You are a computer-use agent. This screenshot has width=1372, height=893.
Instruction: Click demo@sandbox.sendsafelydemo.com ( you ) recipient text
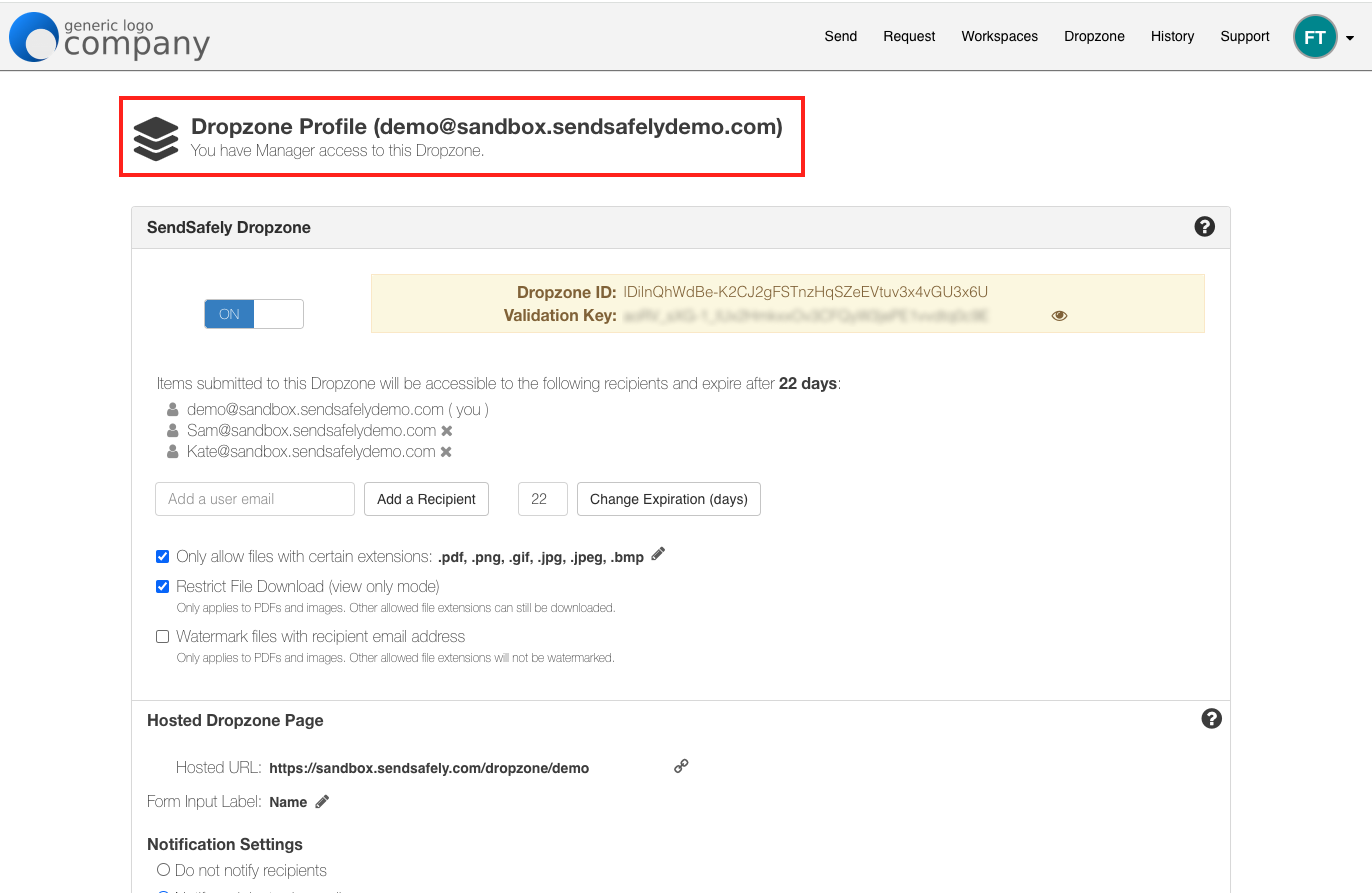(x=338, y=409)
